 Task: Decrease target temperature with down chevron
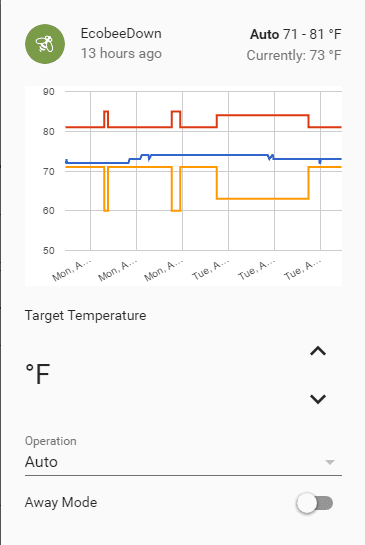coord(318,399)
